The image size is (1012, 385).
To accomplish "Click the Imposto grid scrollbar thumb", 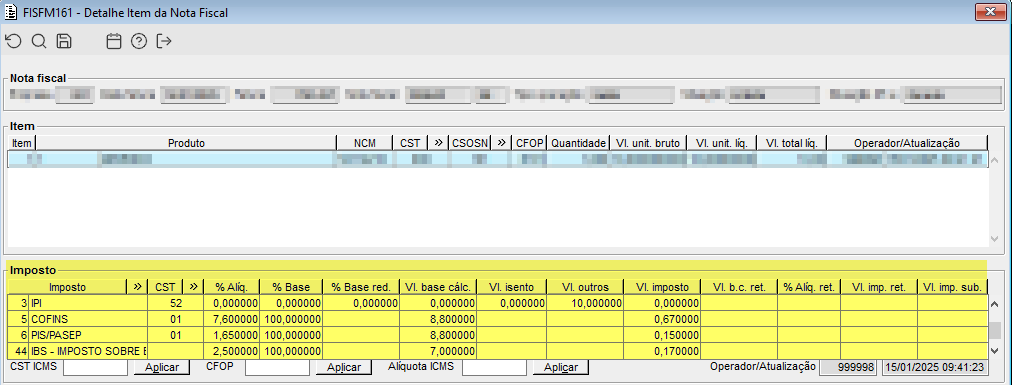I will (x=994, y=330).
